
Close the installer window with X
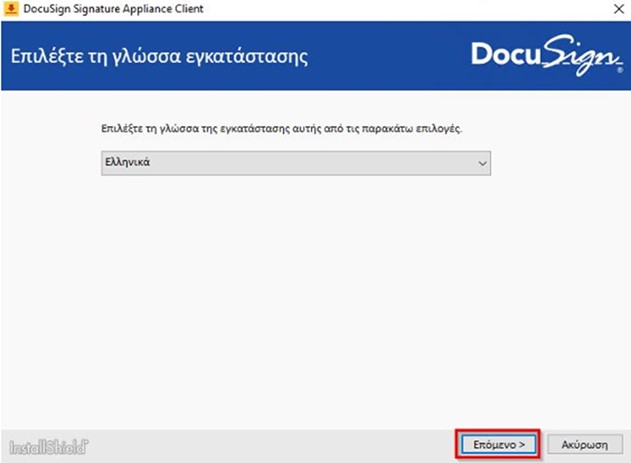[x=612, y=9]
